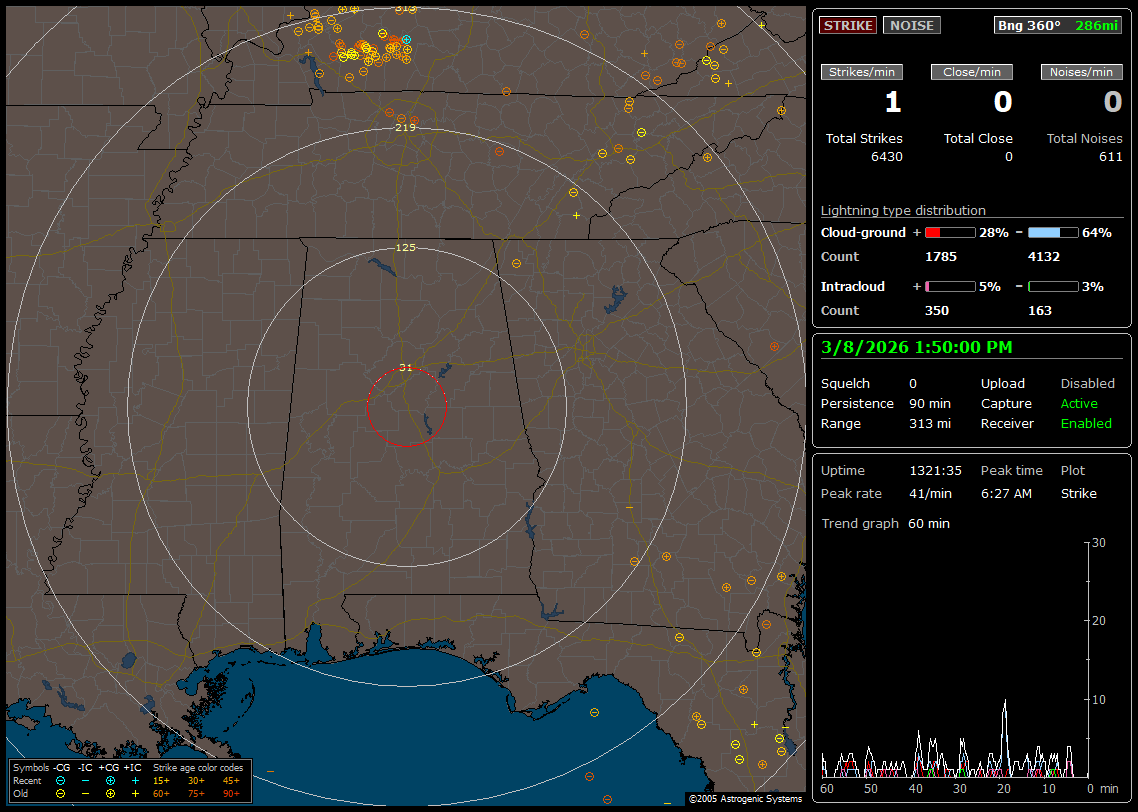The image size is (1138, 812).
Task: Click the cyan recent -CG legend symbol
Action: 61,780
